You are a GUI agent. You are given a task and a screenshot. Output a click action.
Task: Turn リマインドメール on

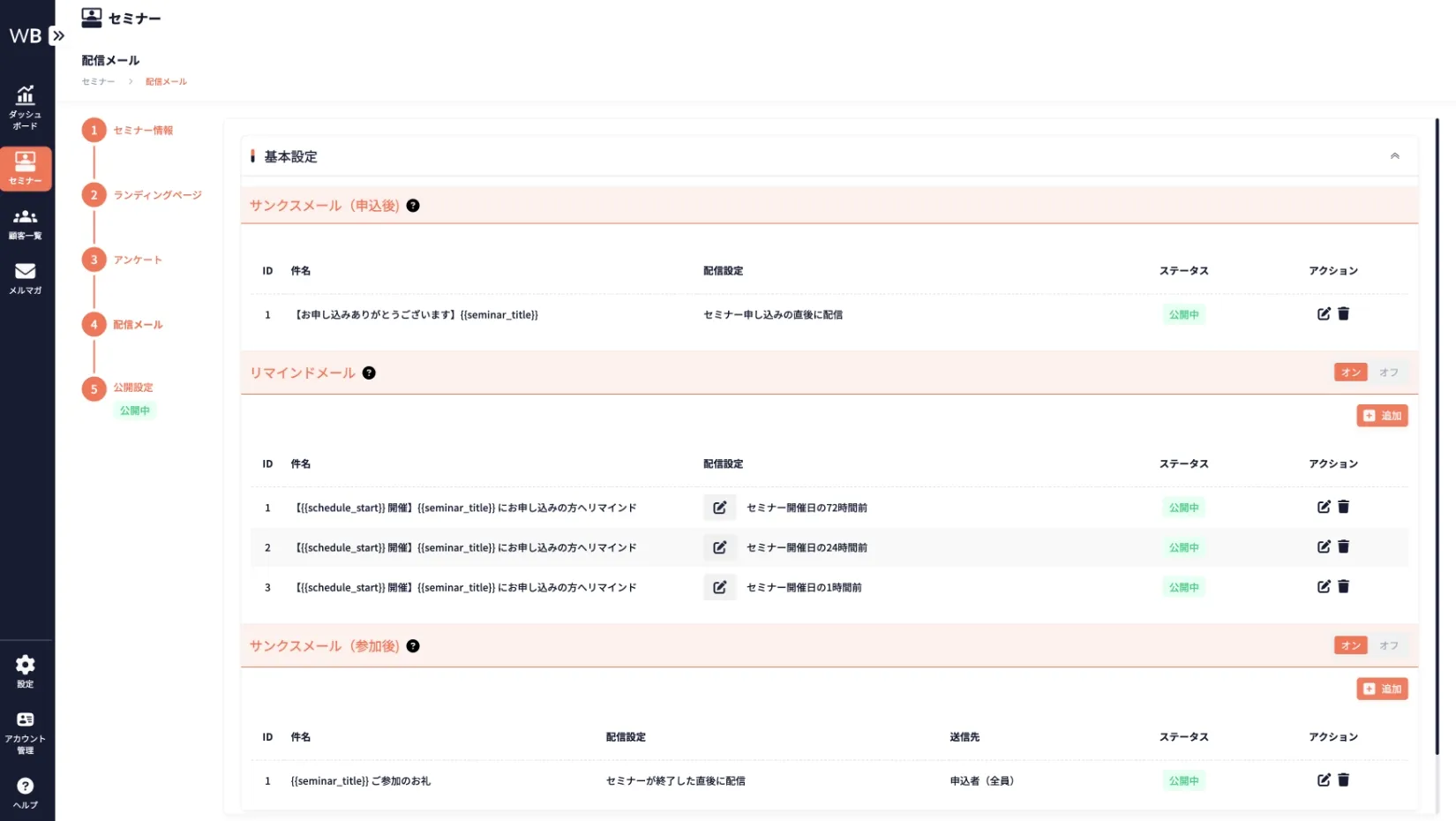pyautogui.click(x=1350, y=373)
